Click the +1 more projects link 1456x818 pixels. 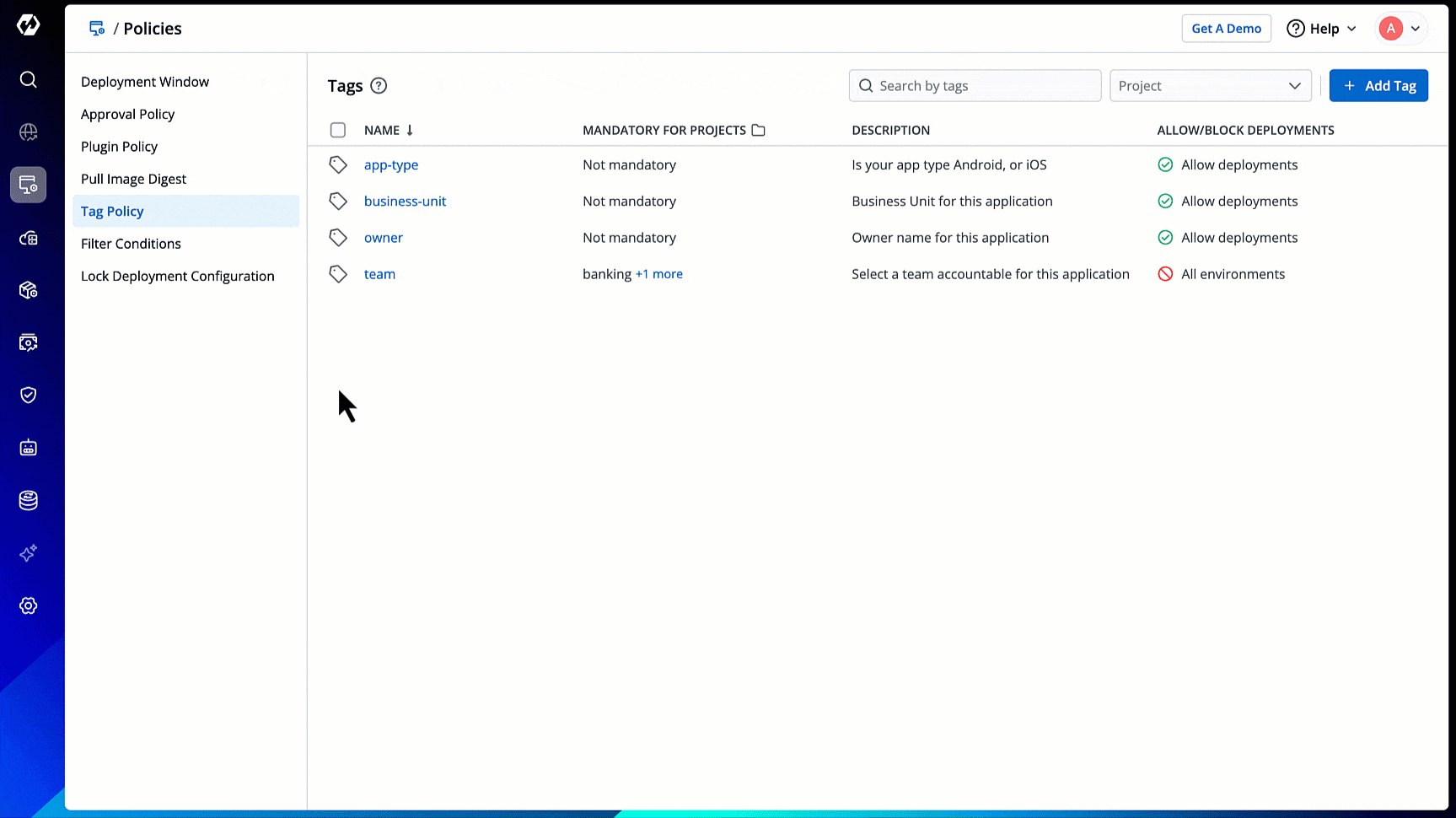pyautogui.click(x=658, y=274)
